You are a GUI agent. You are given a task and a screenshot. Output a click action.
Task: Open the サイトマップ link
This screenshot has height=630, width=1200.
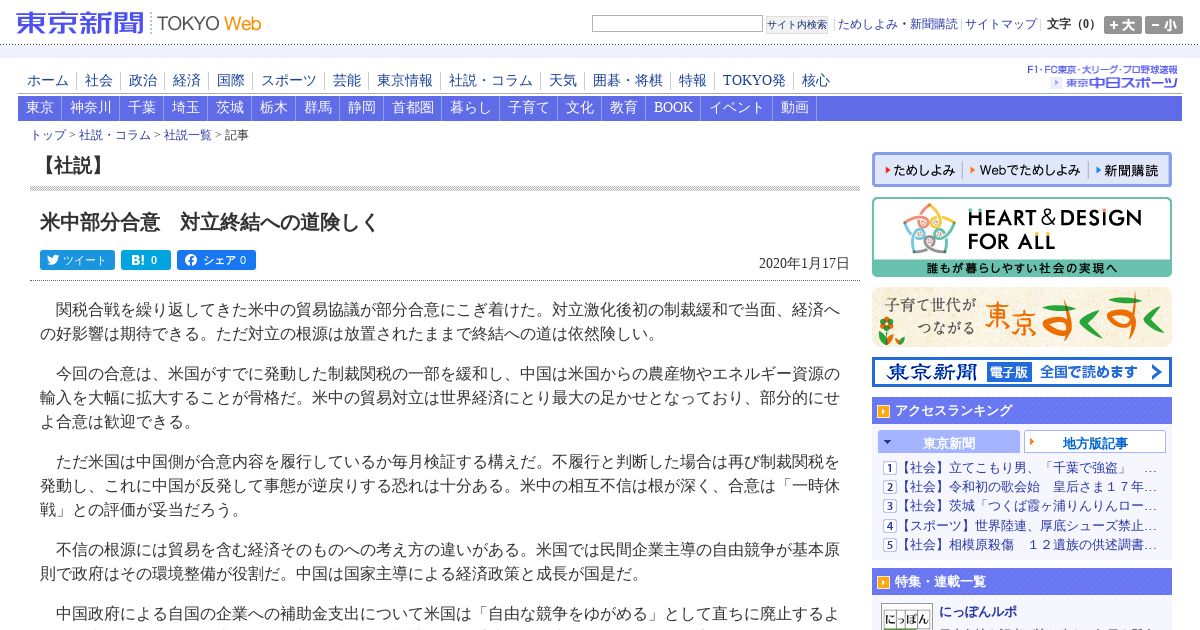point(1001,24)
